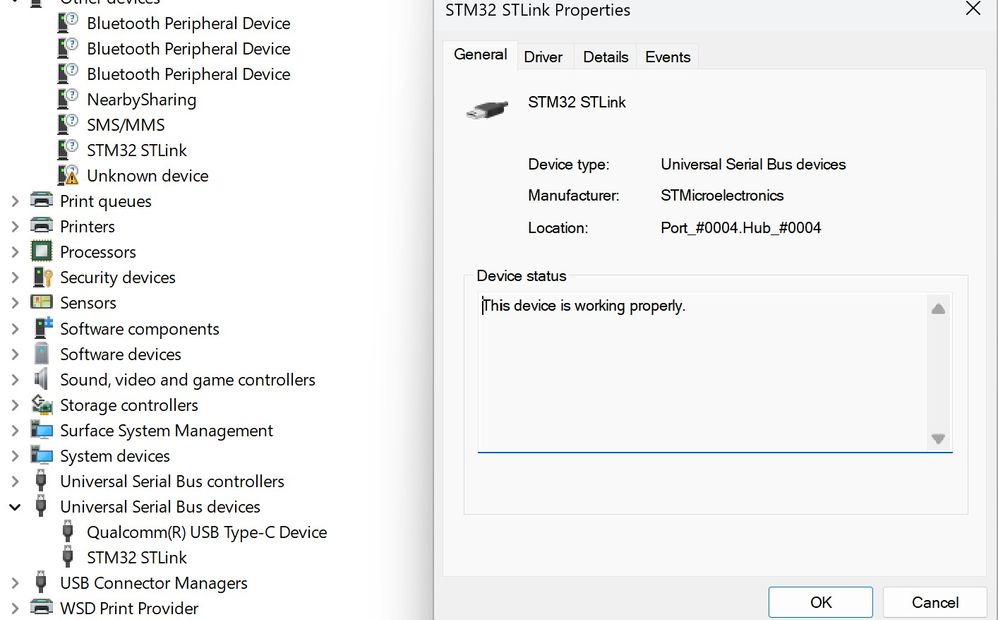This screenshot has width=998, height=620.
Task: Expand the Security devices category
Action: (15, 278)
